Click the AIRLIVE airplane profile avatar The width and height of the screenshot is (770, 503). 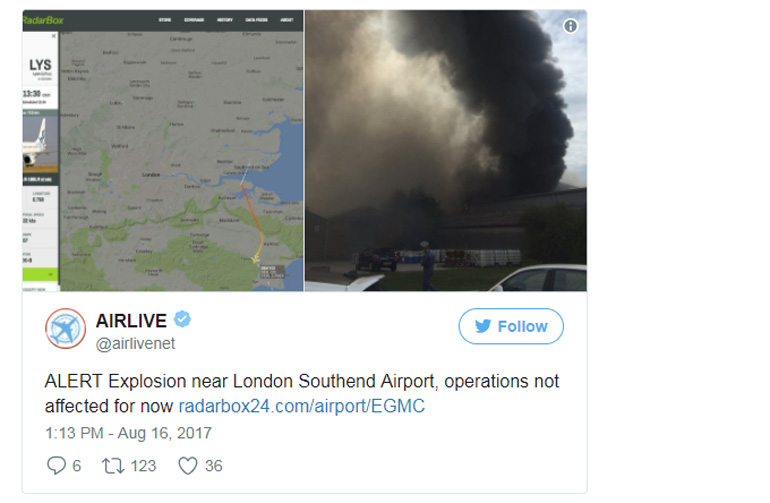[x=65, y=328]
